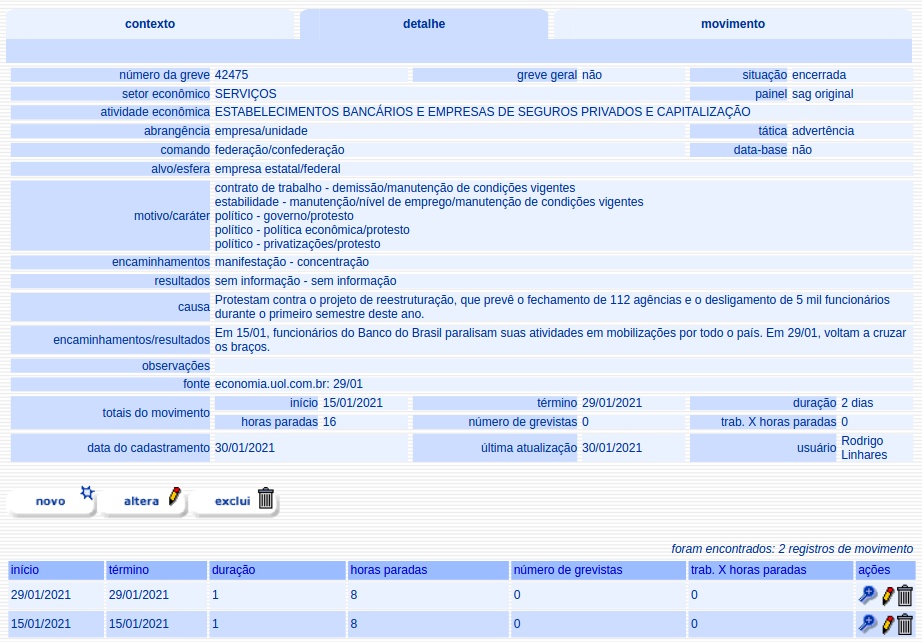Click the exclui button
Image resolution: width=922 pixels, height=642 pixels.
tap(234, 501)
